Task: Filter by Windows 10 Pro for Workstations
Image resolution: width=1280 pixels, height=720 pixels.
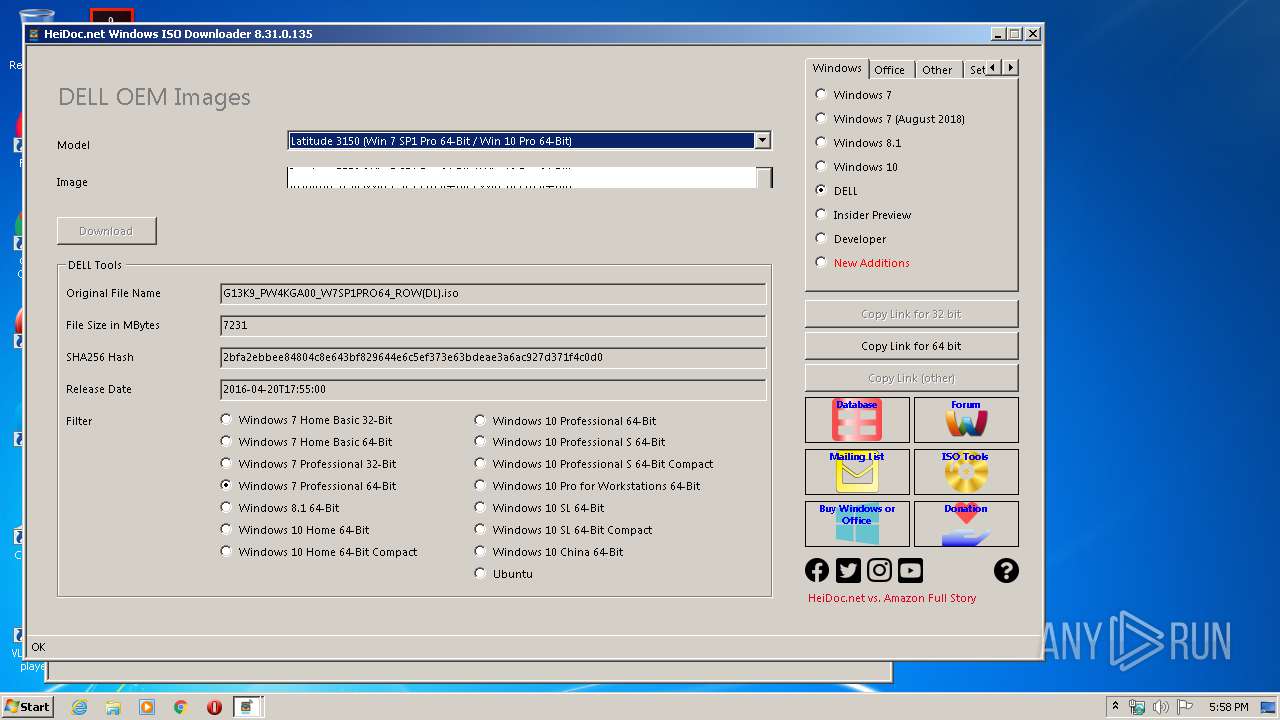Action: tap(480, 485)
